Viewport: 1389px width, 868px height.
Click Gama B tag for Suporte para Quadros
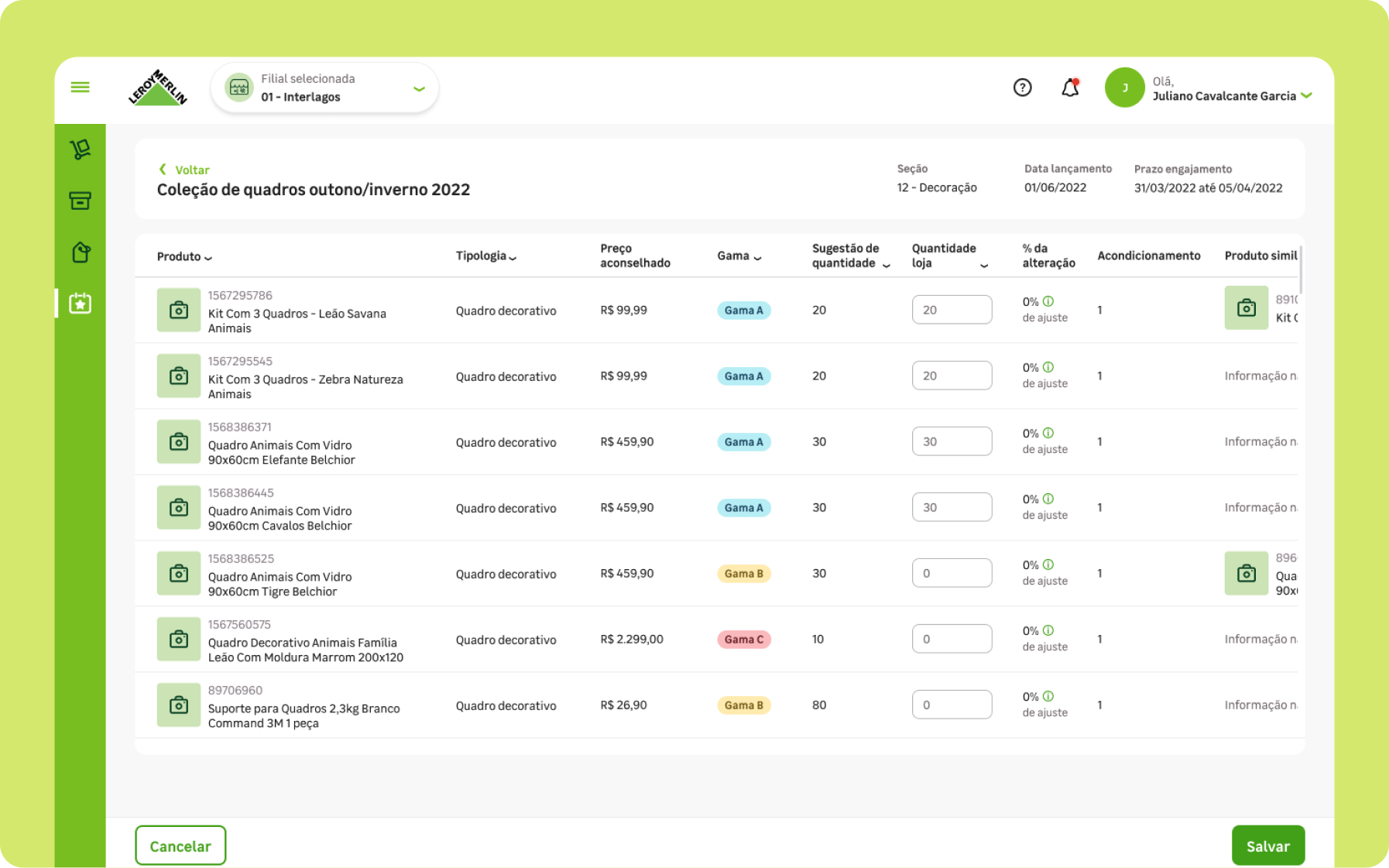tap(744, 705)
